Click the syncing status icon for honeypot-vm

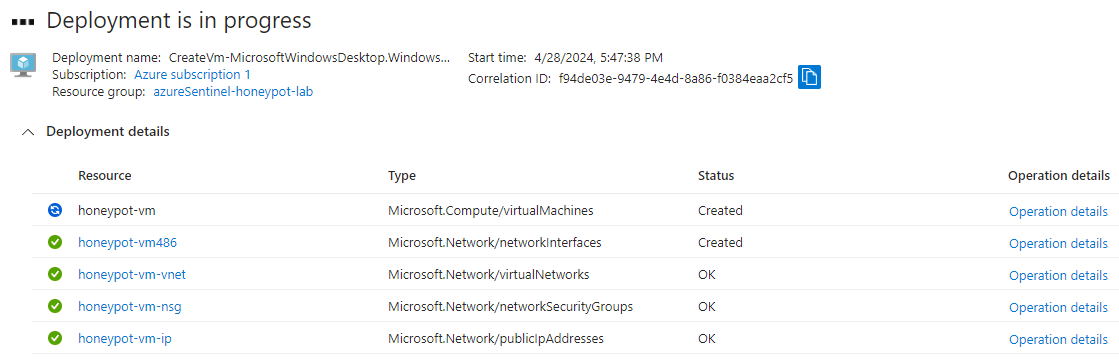point(55,210)
